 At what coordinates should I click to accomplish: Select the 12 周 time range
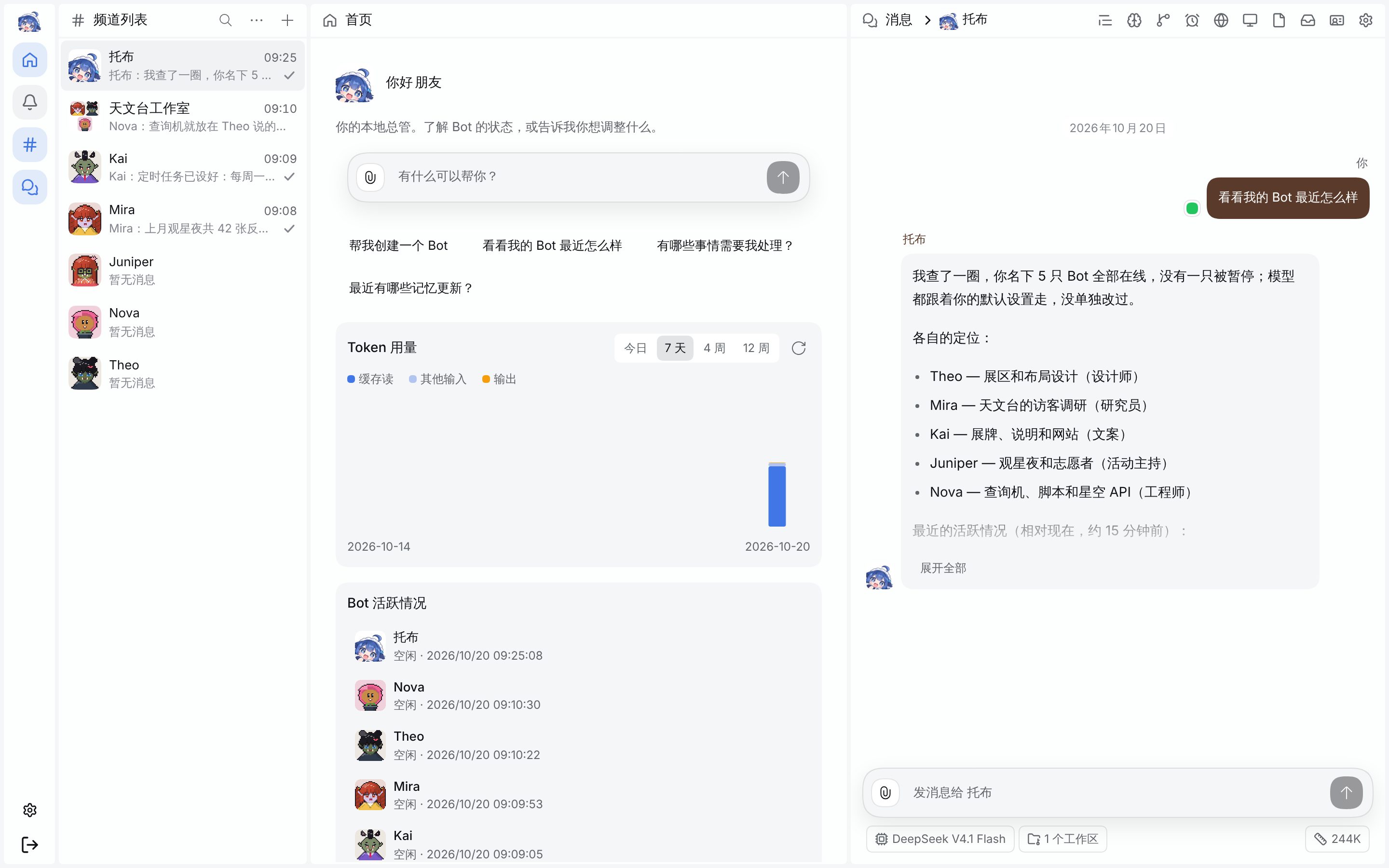pos(756,348)
